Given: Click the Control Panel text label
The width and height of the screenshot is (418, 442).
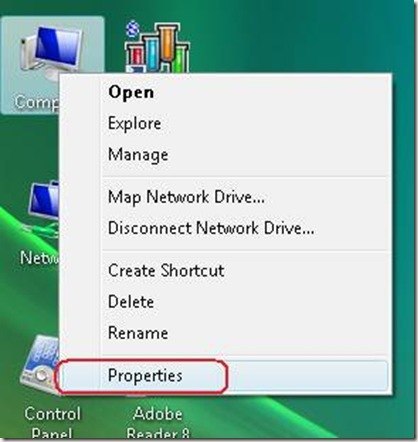Looking at the screenshot, I should tap(52, 423).
